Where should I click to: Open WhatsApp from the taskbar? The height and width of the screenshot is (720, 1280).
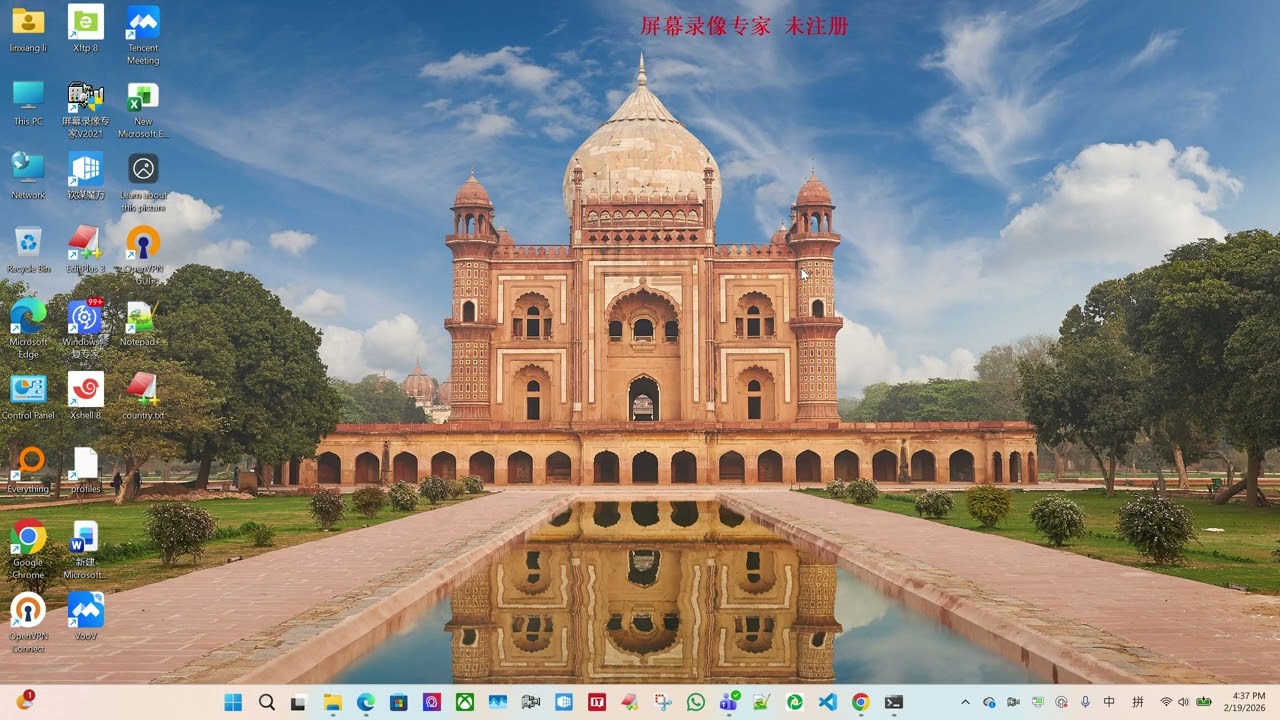tap(696, 702)
